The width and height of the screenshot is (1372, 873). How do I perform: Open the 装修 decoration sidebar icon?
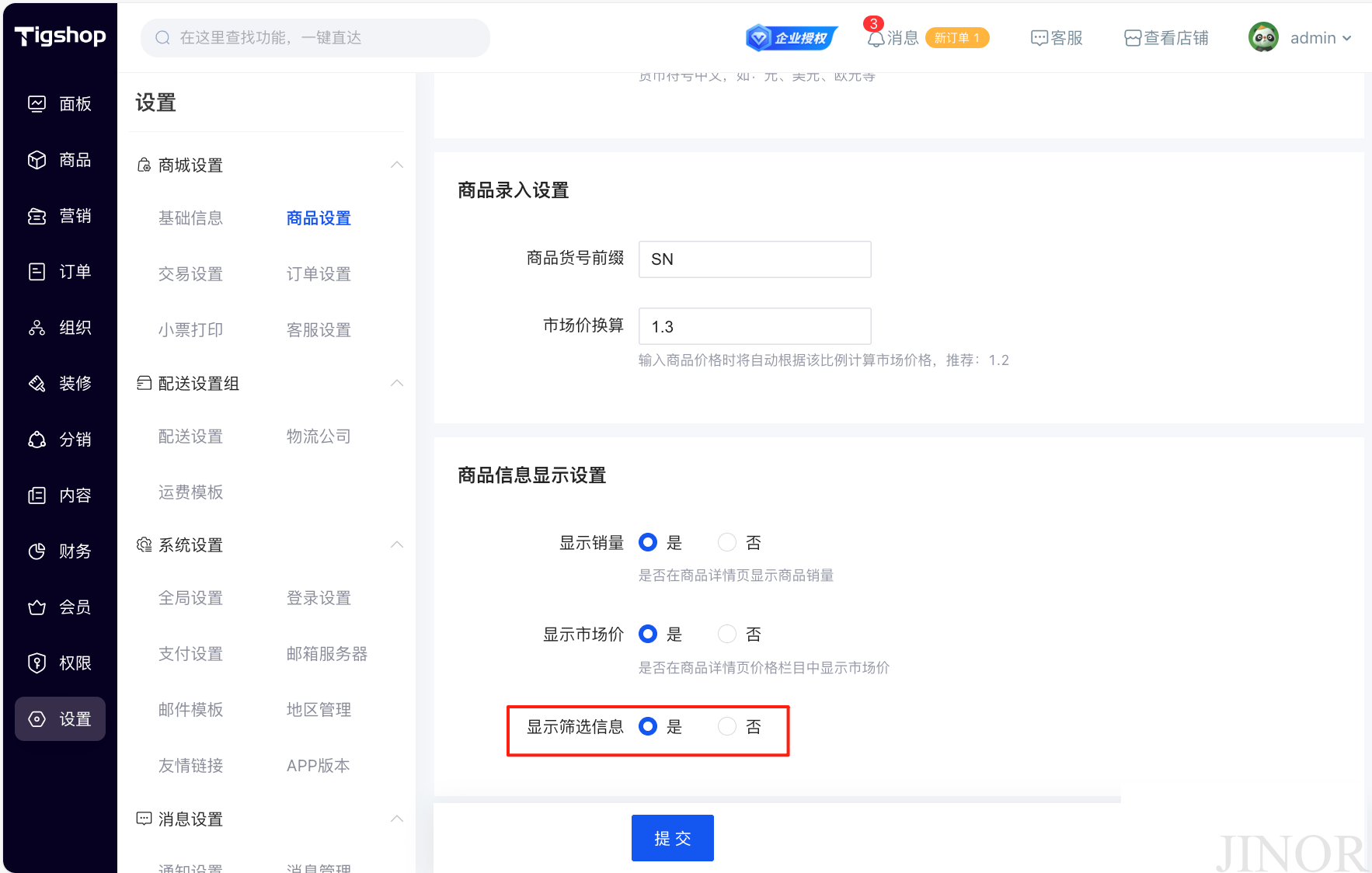pyautogui.click(x=37, y=384)
